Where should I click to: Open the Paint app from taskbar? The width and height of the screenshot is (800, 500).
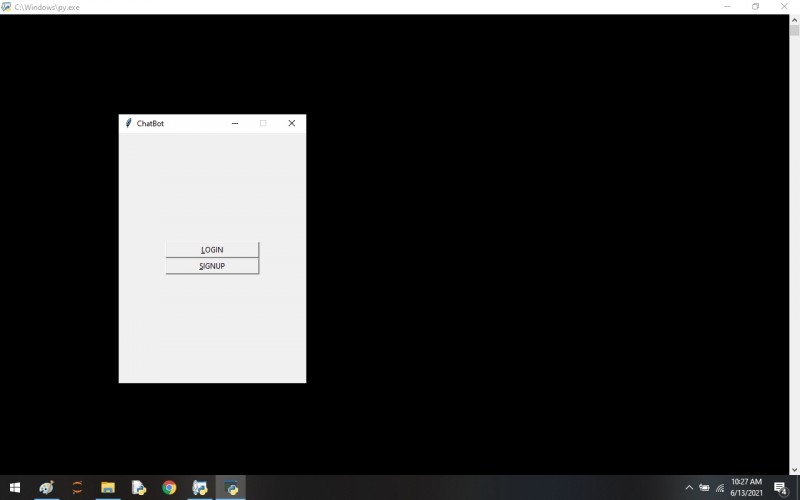click(x=46, y=488)
